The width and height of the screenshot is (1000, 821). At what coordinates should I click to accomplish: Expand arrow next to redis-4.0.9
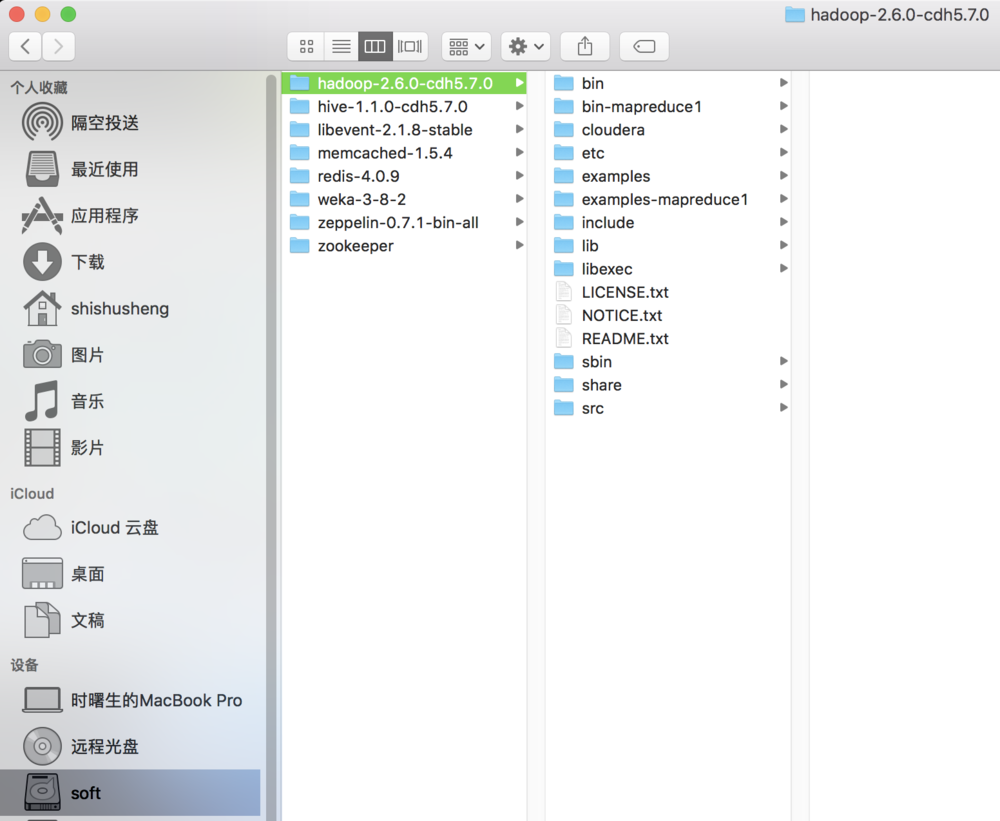tap(520, 175)
